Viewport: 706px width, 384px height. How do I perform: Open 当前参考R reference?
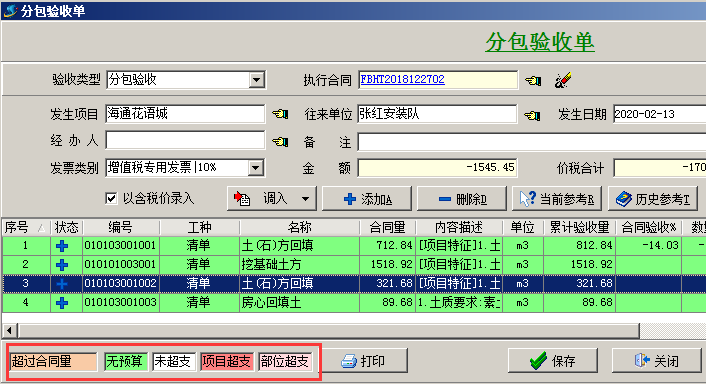pyautogui.click(x=557, y=199)
